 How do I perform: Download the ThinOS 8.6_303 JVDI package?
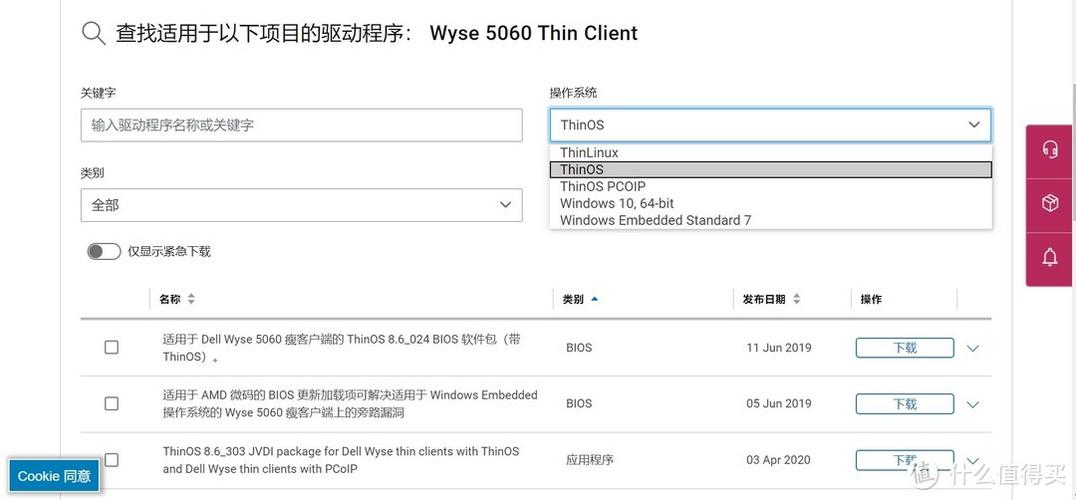point(904,460)
